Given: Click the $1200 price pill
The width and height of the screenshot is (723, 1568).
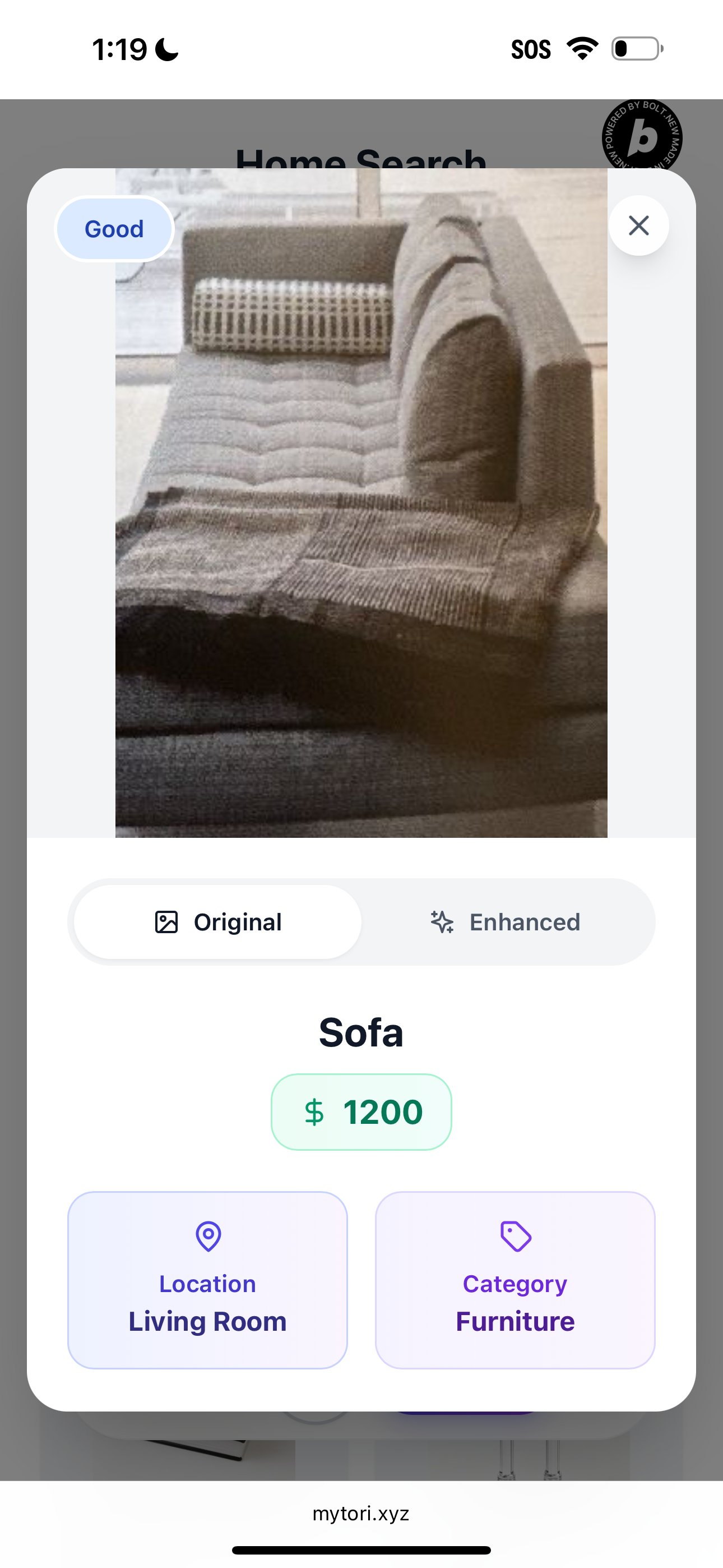Looking at the screenshot, I should click(x=361, y=1112).
